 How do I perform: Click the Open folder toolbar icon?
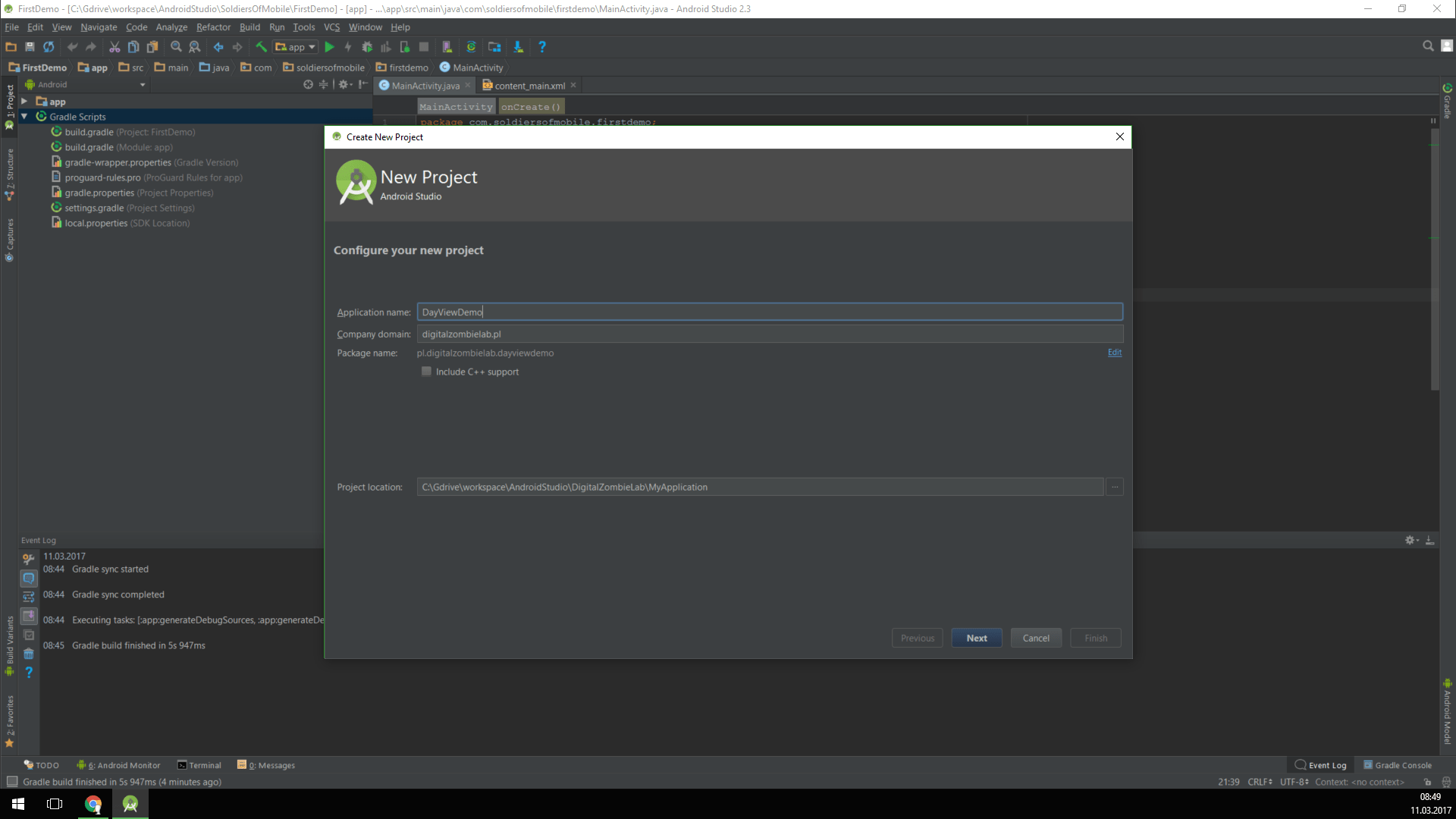coord(11,47)
